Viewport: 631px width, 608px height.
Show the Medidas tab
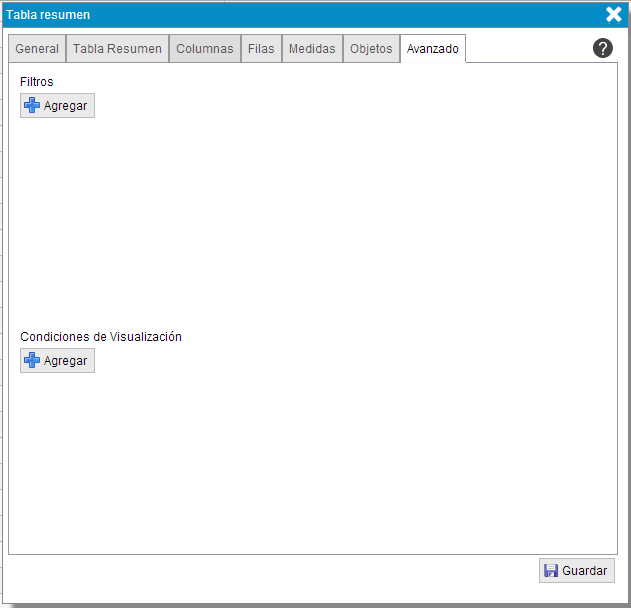pyautogui.click(x=312, y=49)
